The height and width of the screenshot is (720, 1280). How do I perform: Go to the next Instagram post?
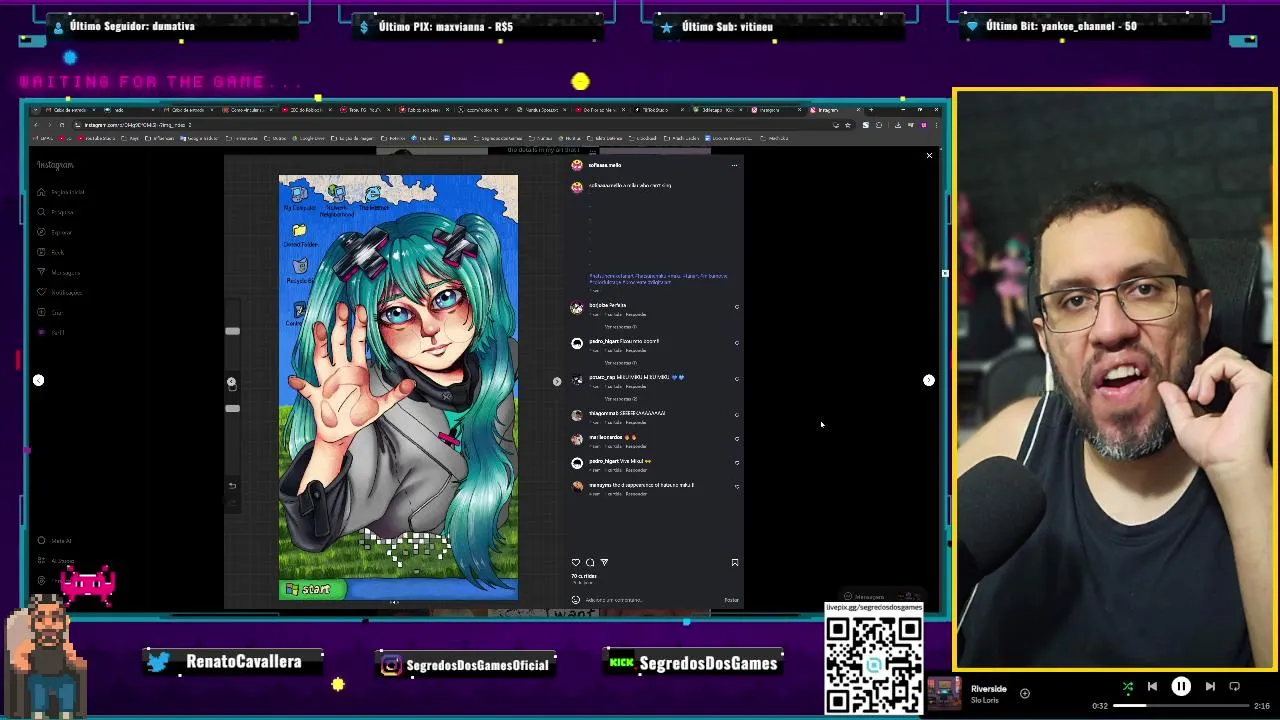click(x=929, y=380)
